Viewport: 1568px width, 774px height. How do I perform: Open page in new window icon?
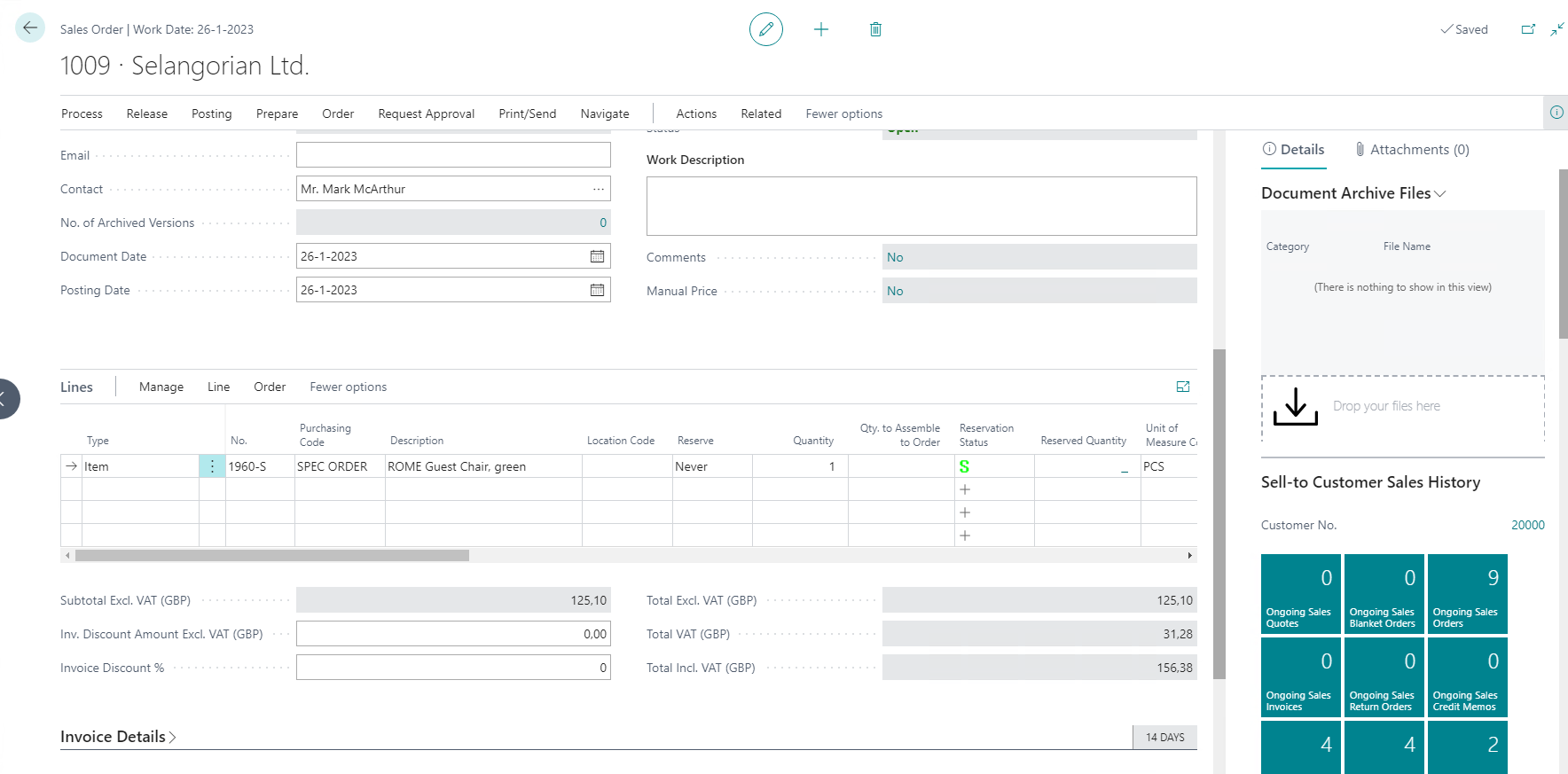coord(1528,29)
